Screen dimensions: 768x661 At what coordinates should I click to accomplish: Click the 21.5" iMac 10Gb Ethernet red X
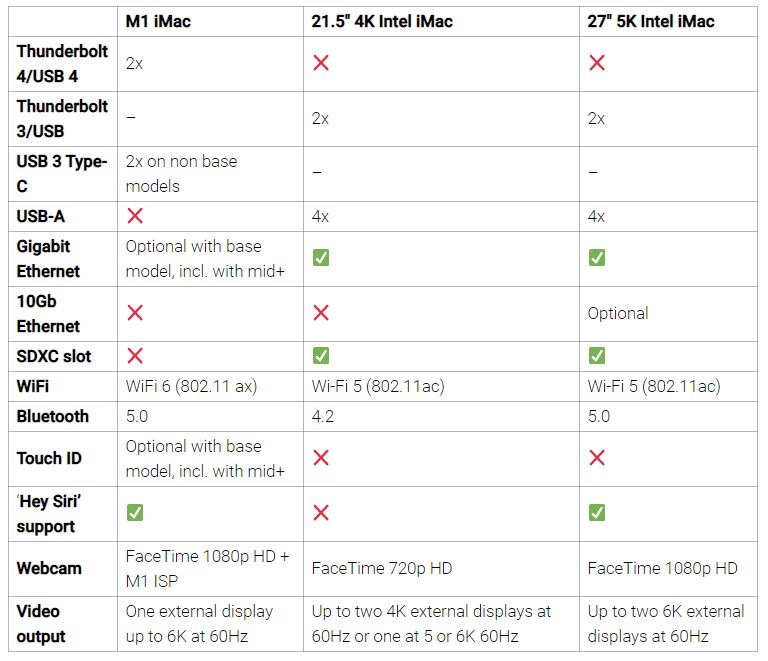point(321,312)
